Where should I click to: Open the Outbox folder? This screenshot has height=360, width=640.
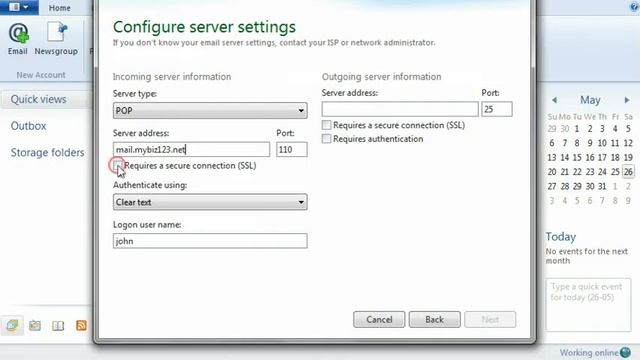click(29, 126)
